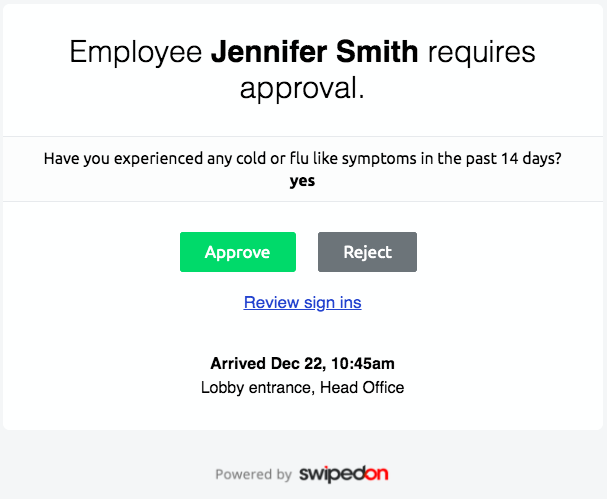The image size is (607, 499).
Task: Click the '10:45am' arrival time
Action: coord(363,364)
